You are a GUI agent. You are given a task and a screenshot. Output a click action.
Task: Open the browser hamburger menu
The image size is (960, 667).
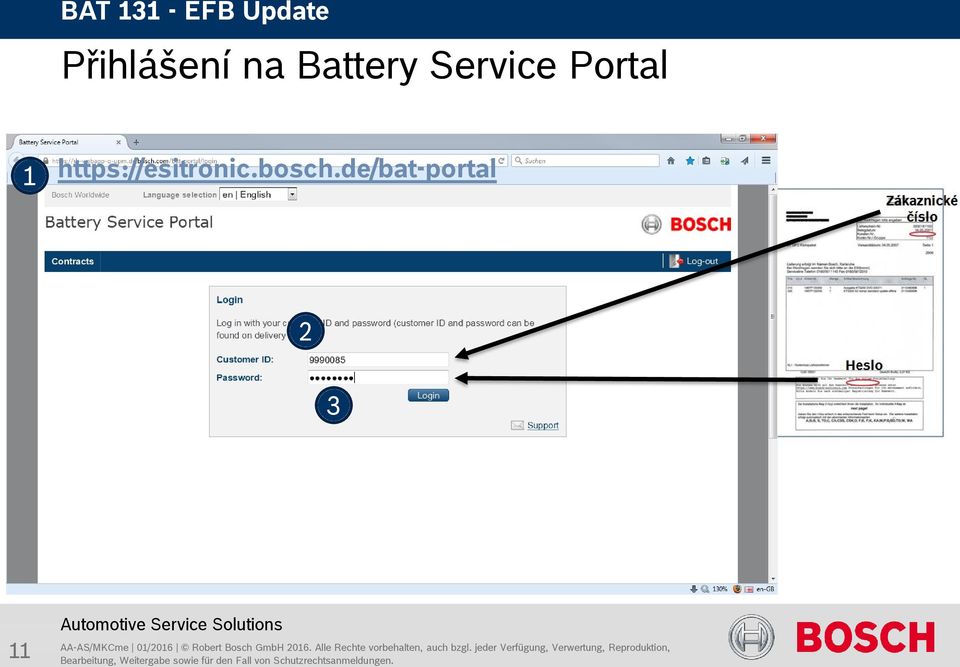[x=766, y=160]
